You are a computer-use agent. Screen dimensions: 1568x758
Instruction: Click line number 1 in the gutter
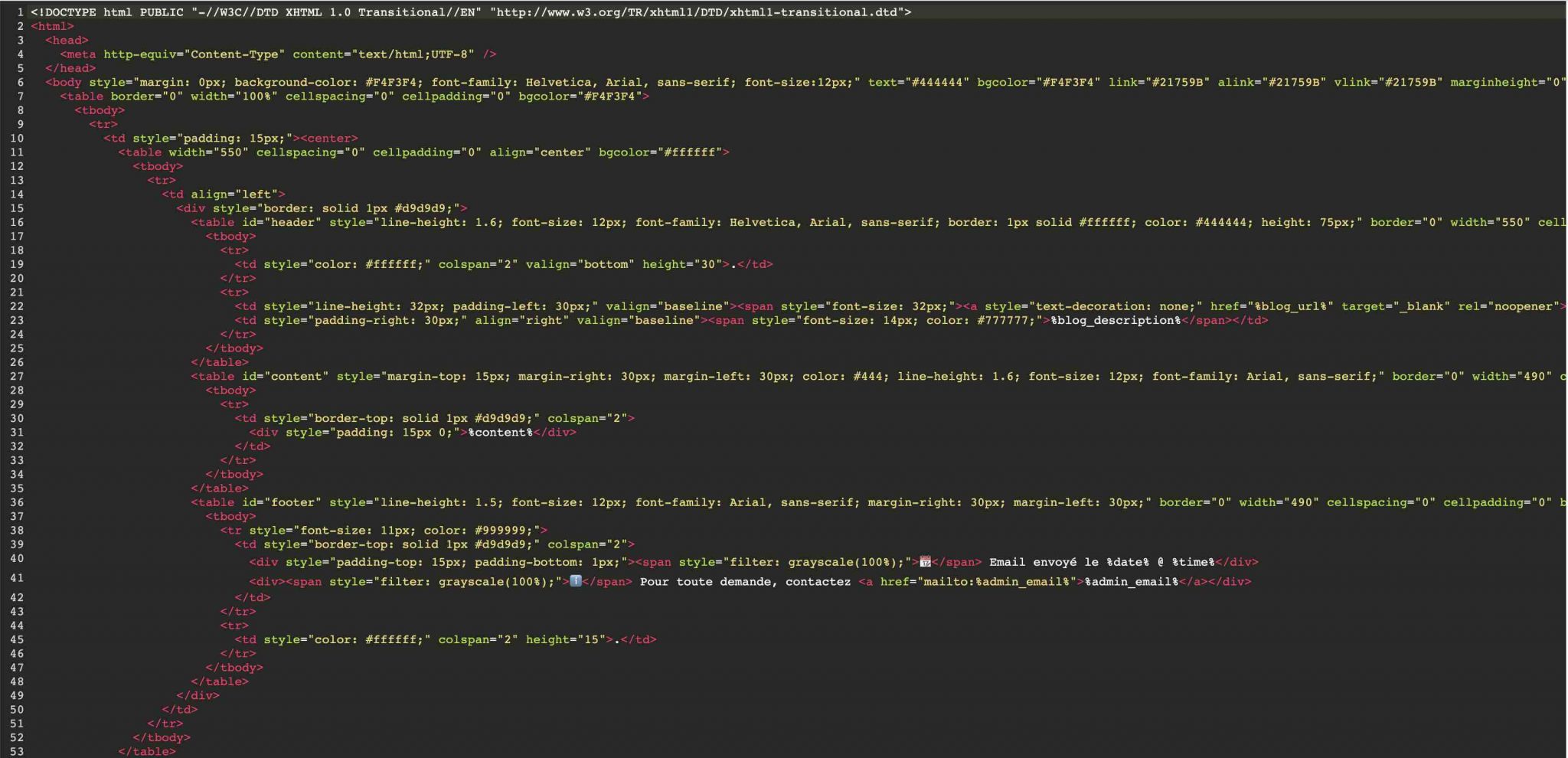click(x=19, y=11)
